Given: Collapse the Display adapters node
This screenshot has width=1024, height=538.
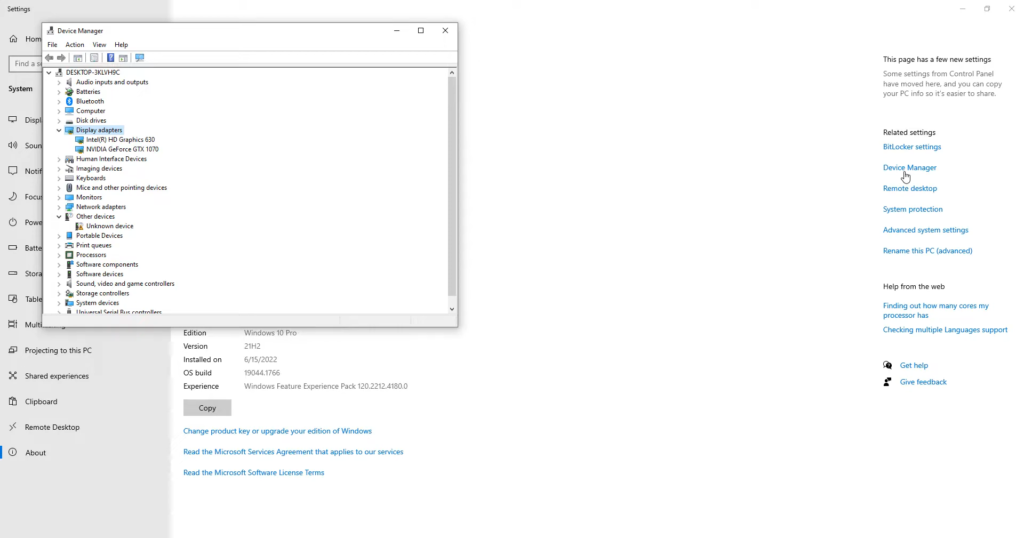Looking at the screenshot, I should 59,130.
